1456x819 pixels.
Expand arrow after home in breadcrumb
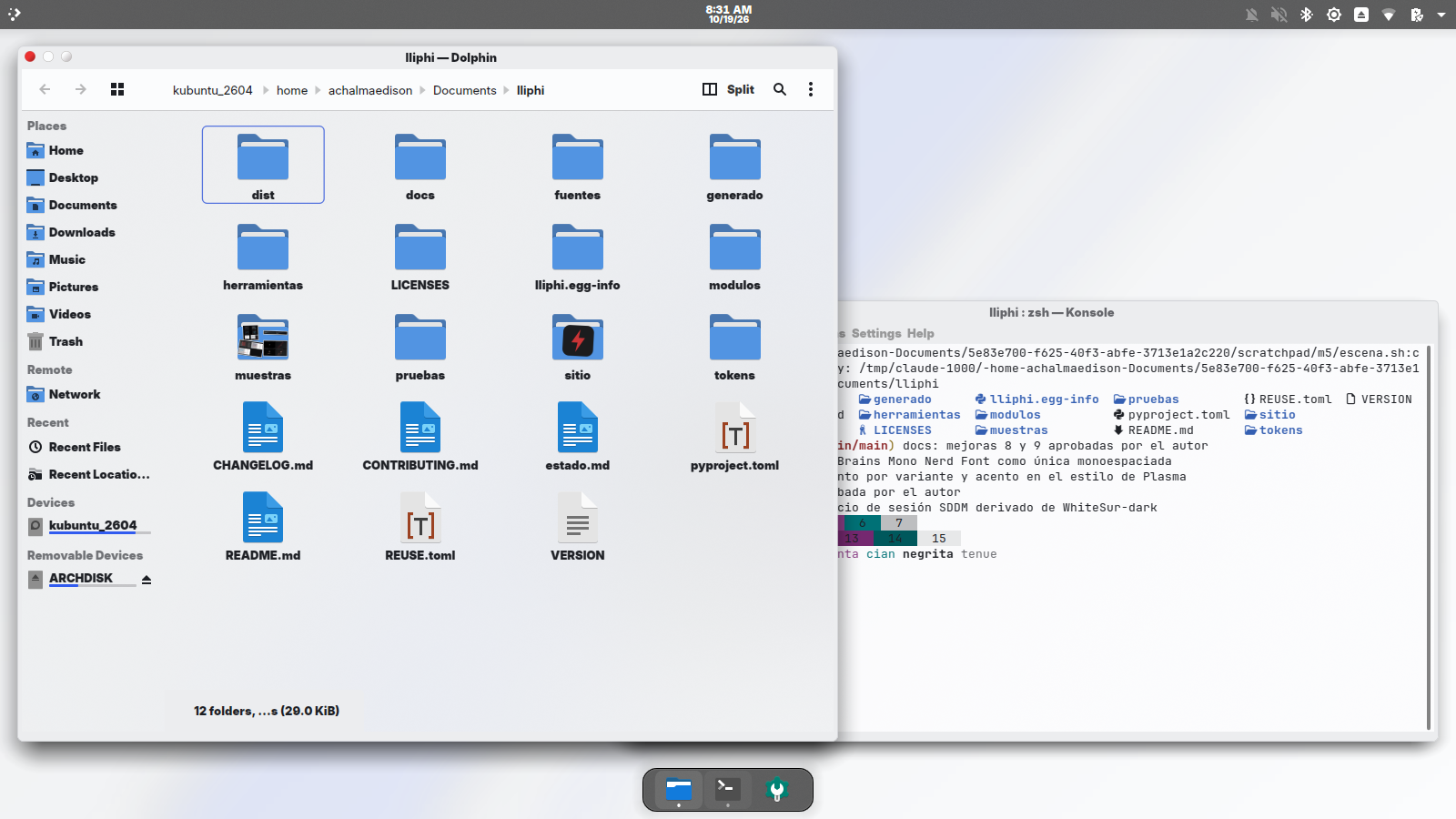(x=318, y=90)
